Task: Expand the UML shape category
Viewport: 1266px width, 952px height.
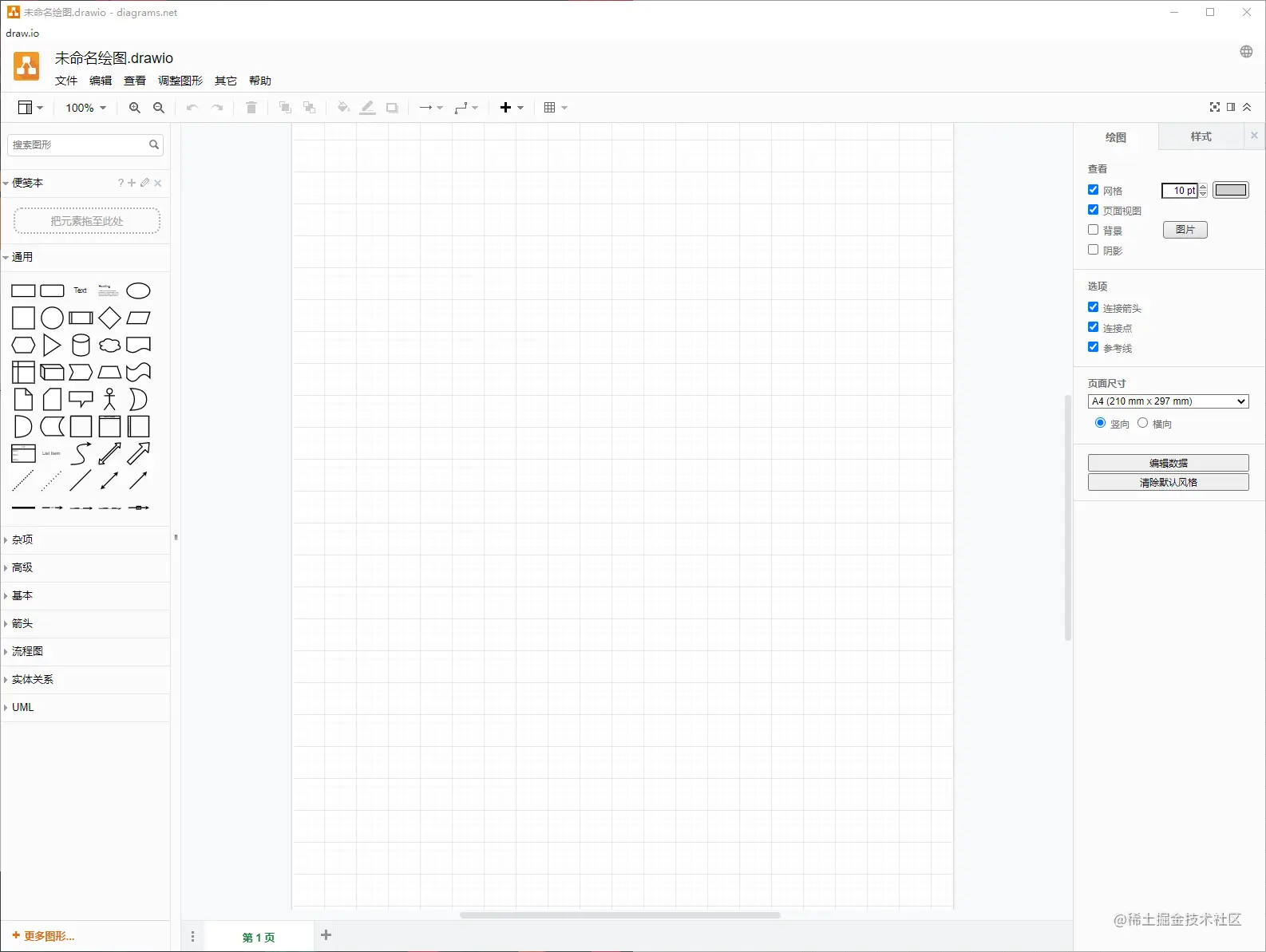Action: [86, 707]
